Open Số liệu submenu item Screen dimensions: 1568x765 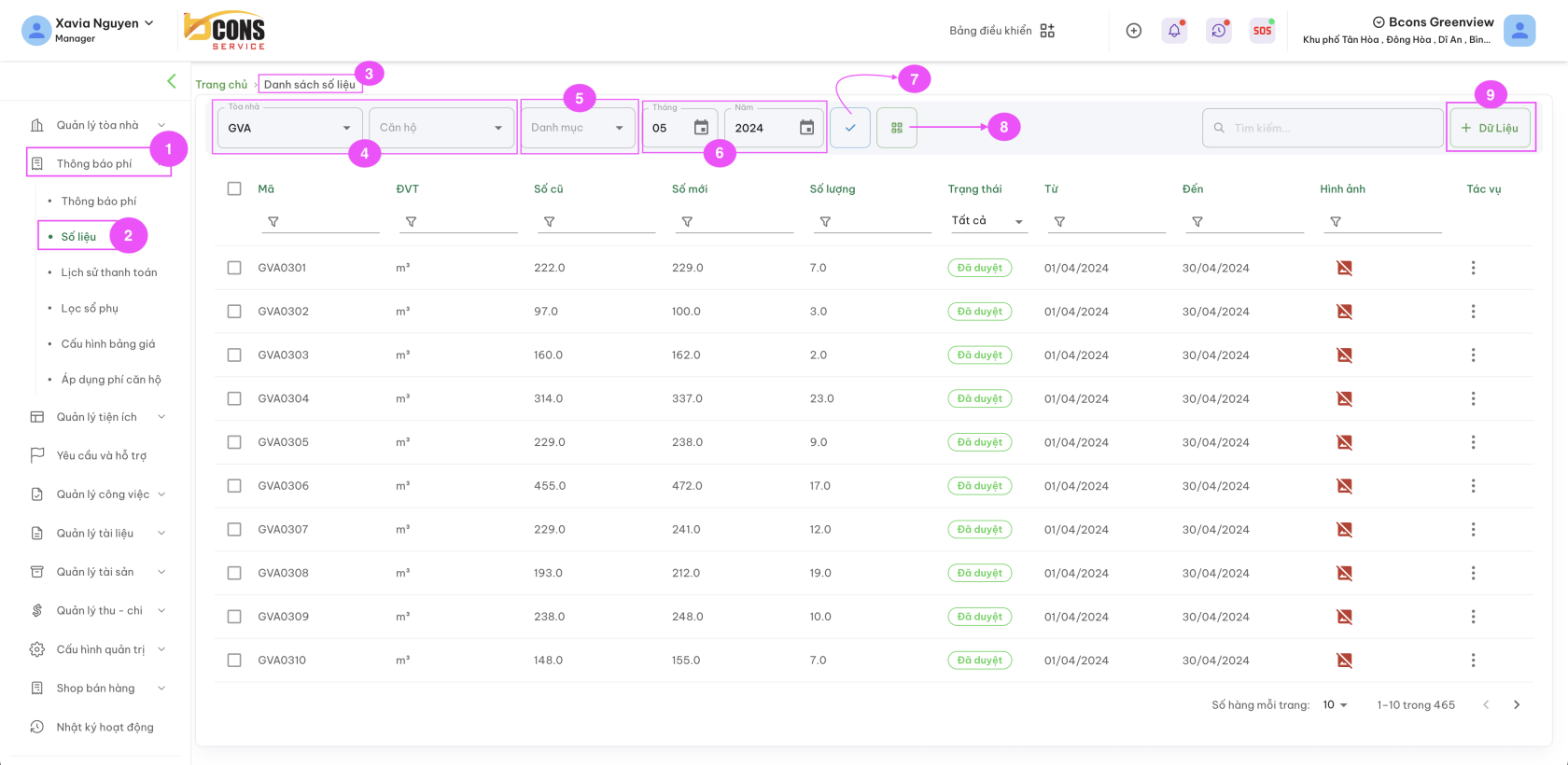78,237
